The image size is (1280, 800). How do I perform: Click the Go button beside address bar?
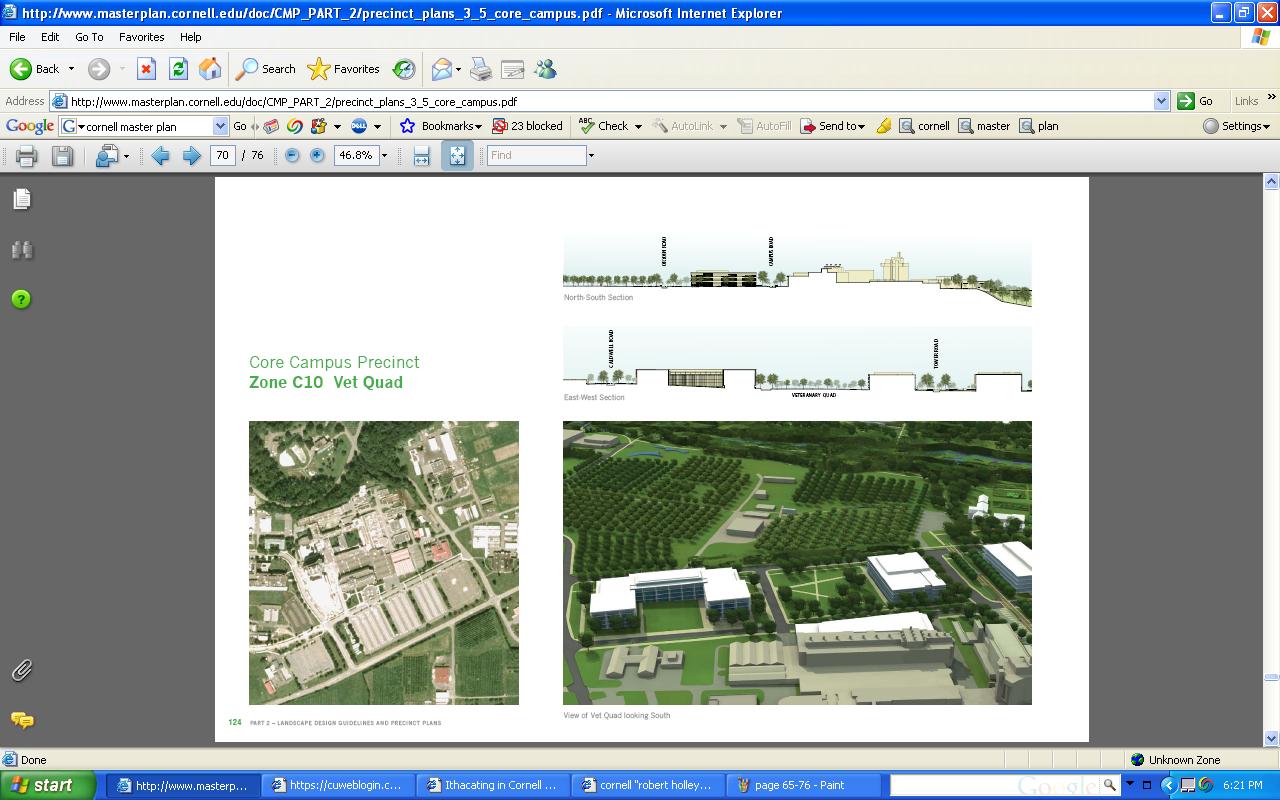click(x=1196, y=101)
